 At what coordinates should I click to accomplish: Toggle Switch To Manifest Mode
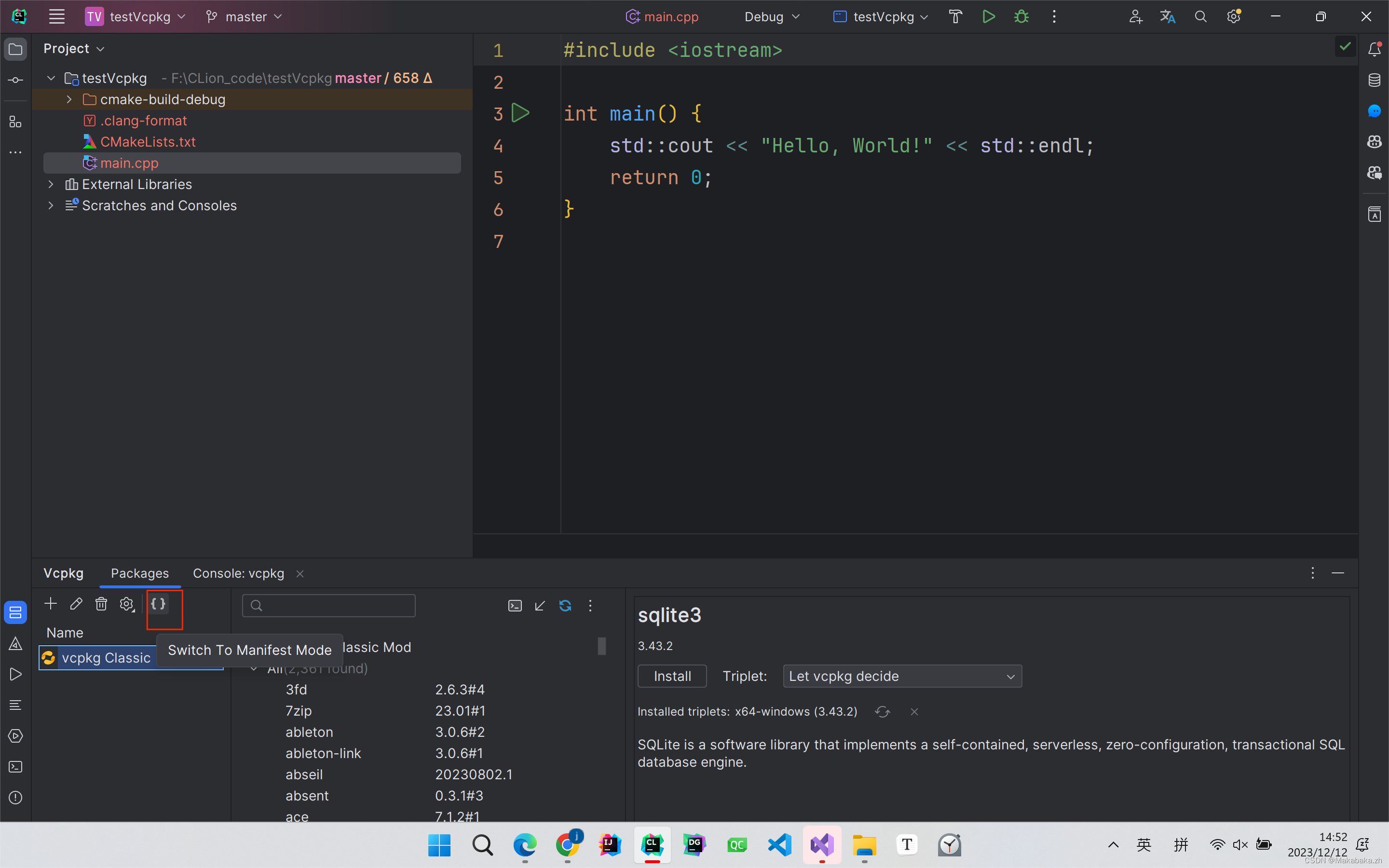click(x=159, y=604)
